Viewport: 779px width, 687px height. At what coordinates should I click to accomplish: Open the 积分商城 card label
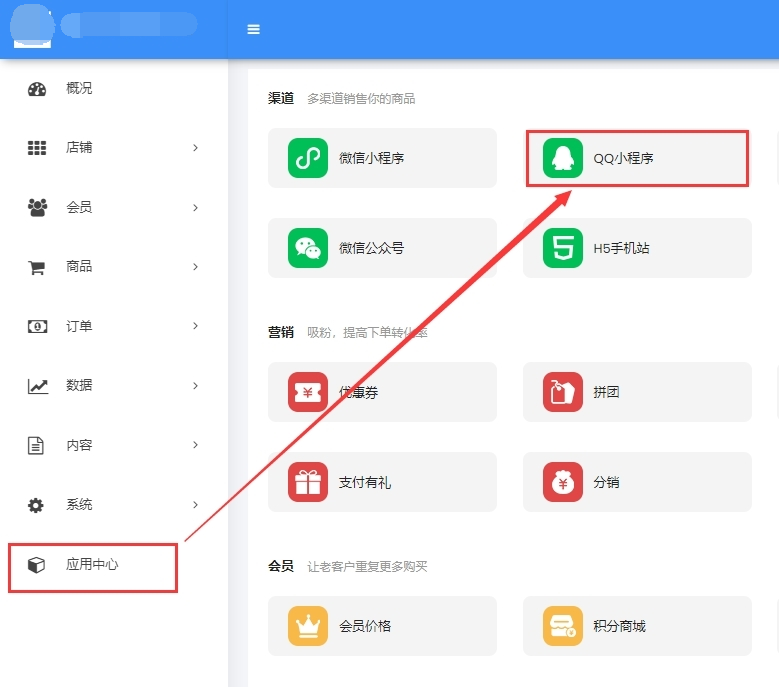(x=619, y=626)
